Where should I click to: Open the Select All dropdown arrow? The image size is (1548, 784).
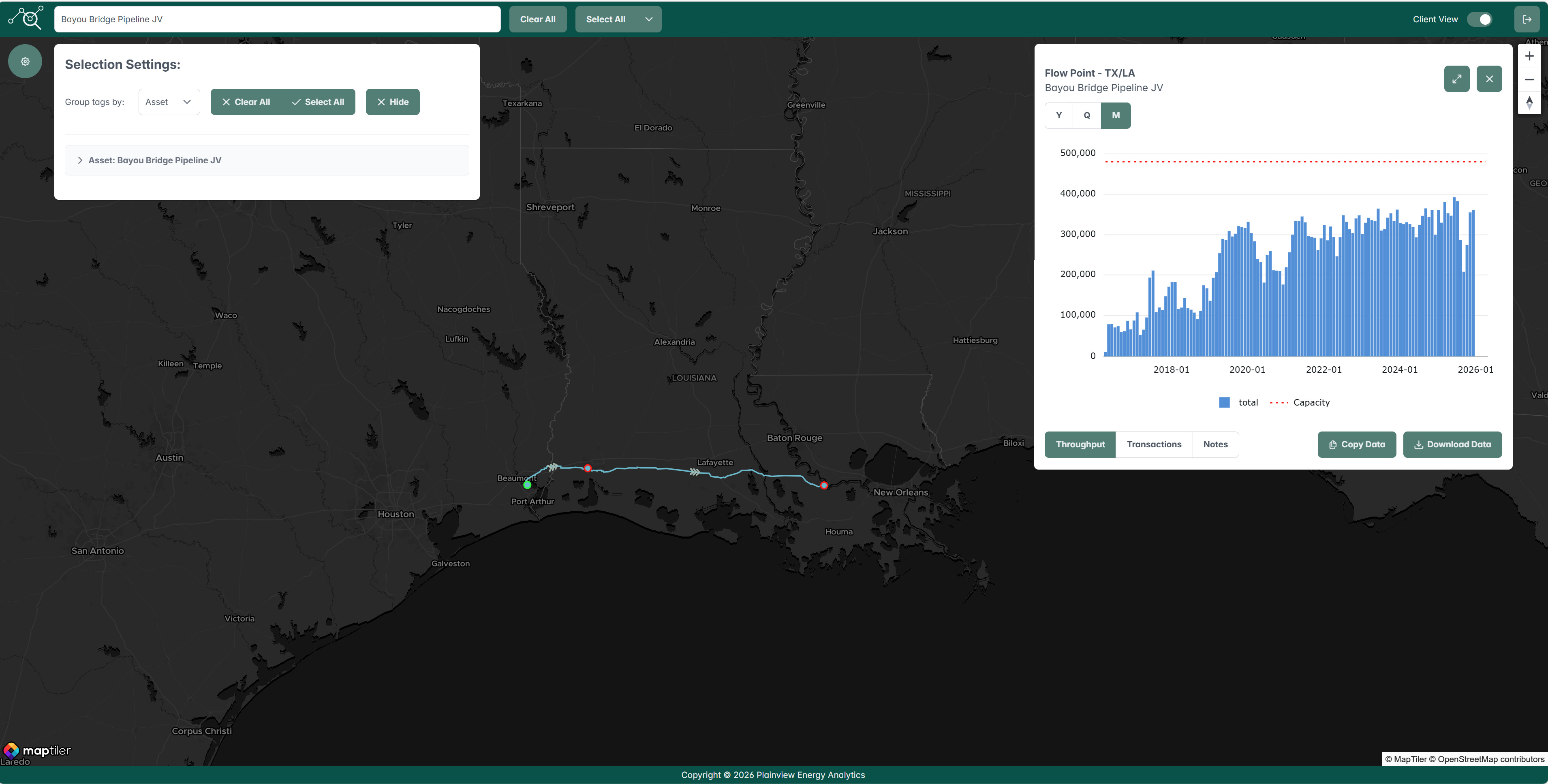(x=648, y=19)
